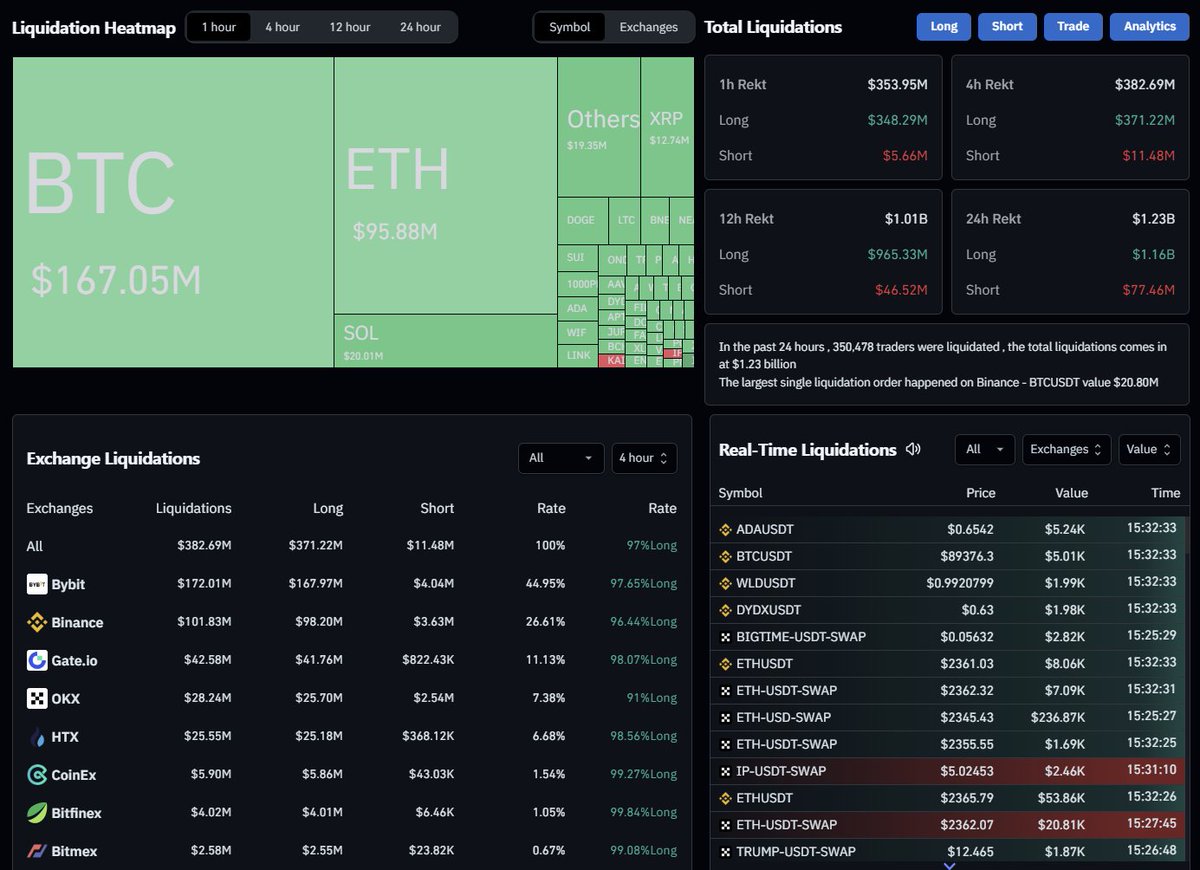1200x870 pixels.
Task: Open Exchange Liquidations All dropdown
Action: click(561, 458)
